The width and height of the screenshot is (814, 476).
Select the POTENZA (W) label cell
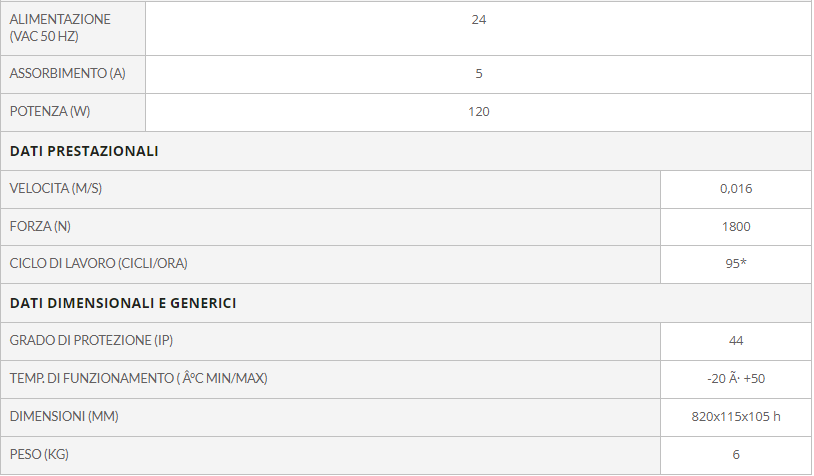pos(73,112)
